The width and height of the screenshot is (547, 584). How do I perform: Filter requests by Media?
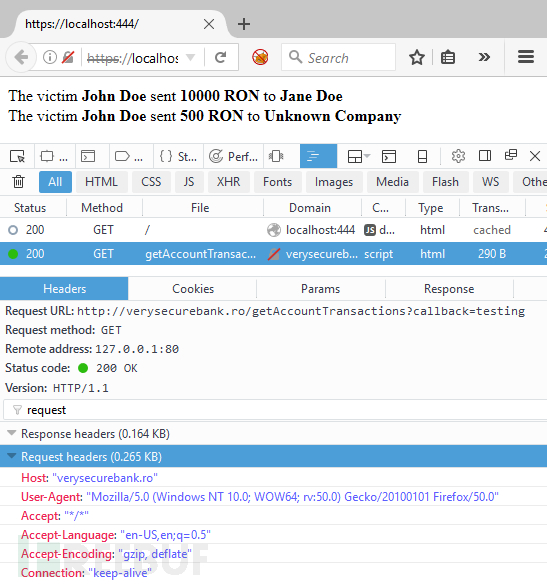point(392,182)
